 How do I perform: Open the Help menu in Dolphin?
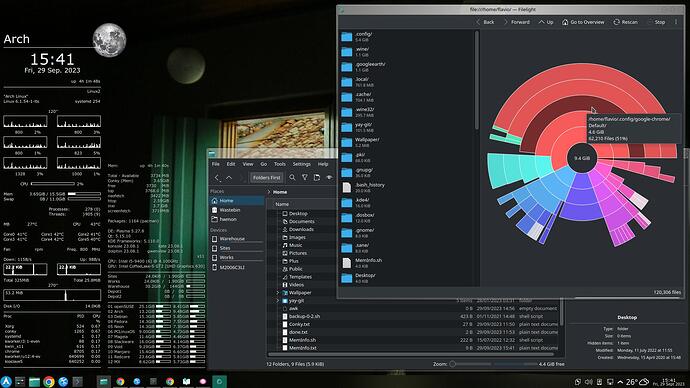[323, 164]
